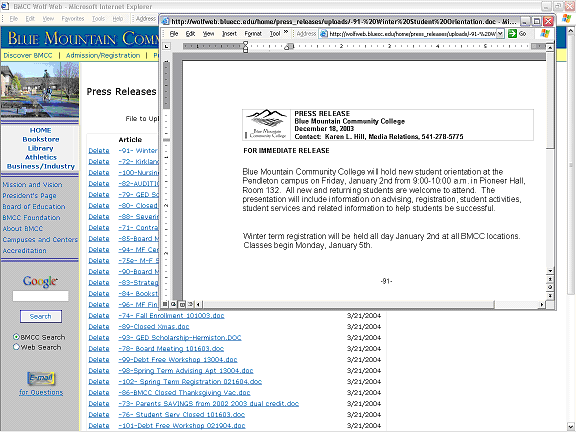Click the Previous Page double-arrow button
Screen dimensions: 576x432
click(x=550, y=280)
